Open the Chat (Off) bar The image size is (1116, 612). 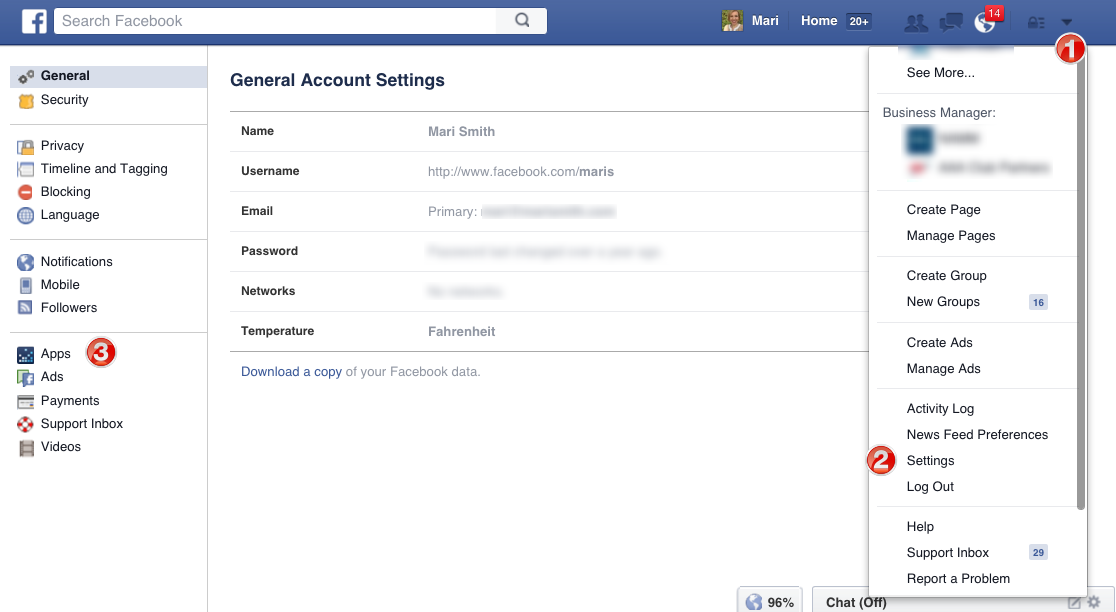(x=856, y=602)
